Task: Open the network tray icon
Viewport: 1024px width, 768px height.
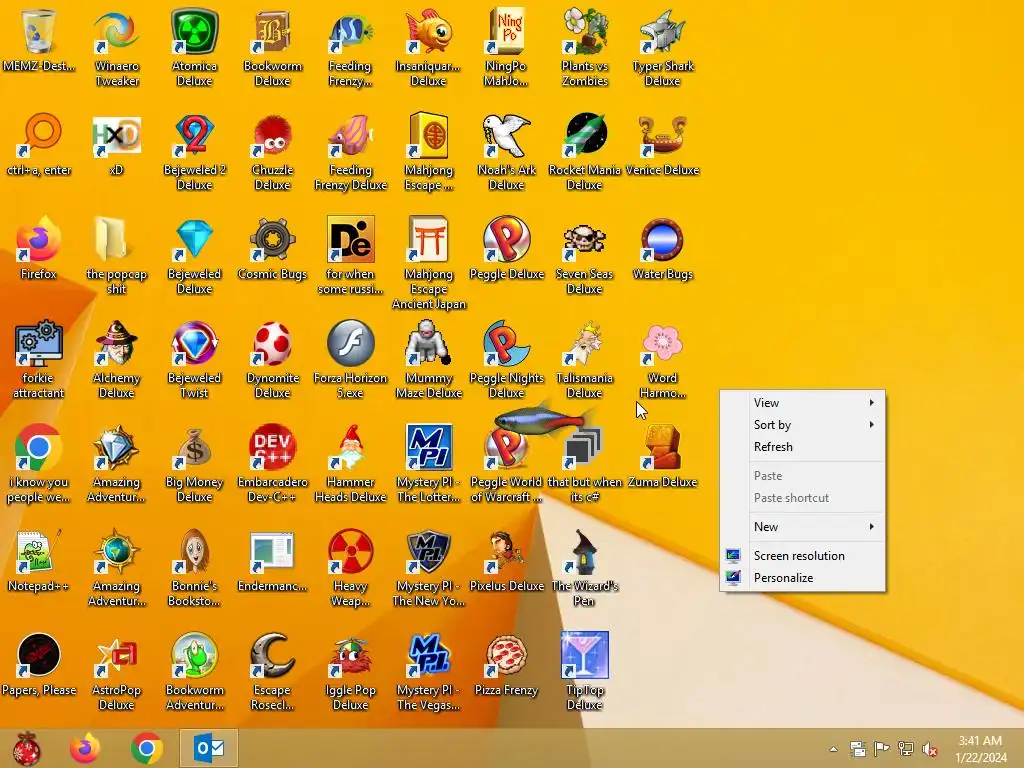Action: pos(906,749)
